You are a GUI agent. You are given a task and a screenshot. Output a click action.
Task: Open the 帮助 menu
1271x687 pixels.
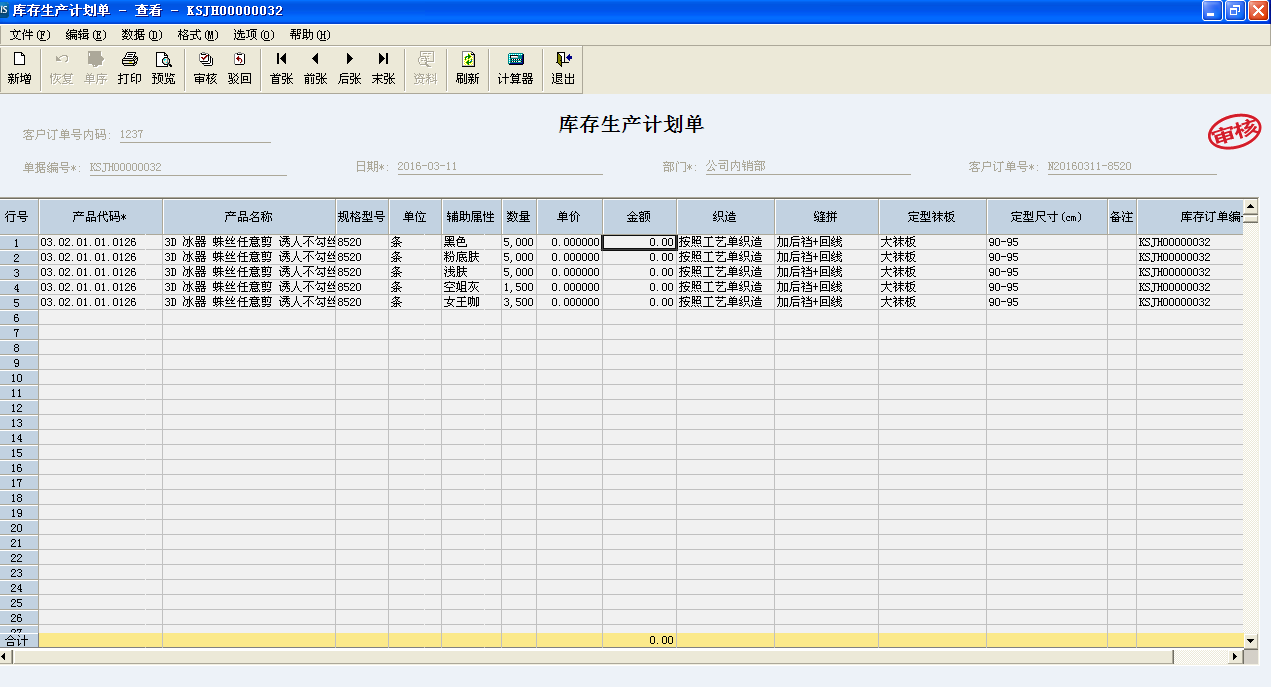coord(310,35)
